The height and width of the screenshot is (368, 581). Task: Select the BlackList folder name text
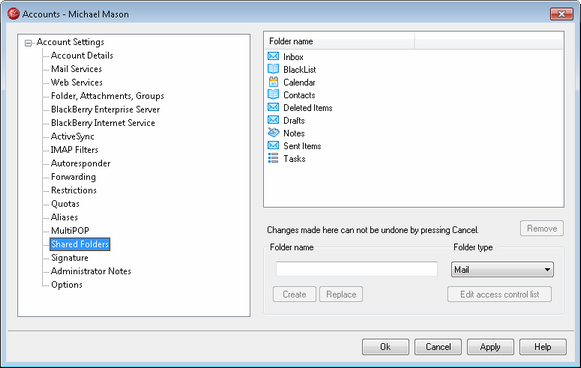(299, 69)
